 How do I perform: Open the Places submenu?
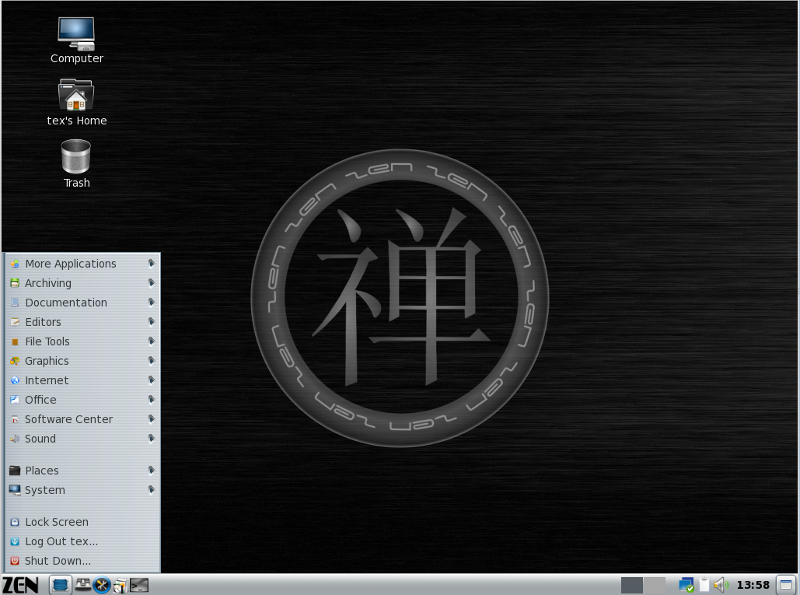83,470
